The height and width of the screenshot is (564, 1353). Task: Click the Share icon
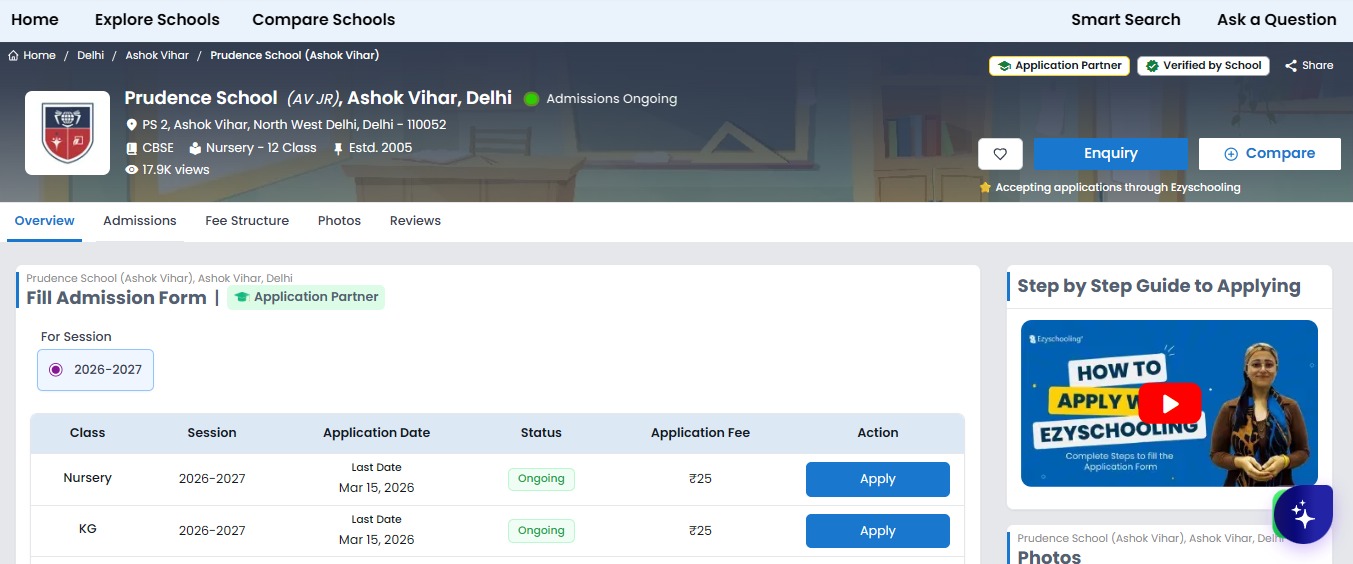pyautogui.click(x=1291, y=66)
